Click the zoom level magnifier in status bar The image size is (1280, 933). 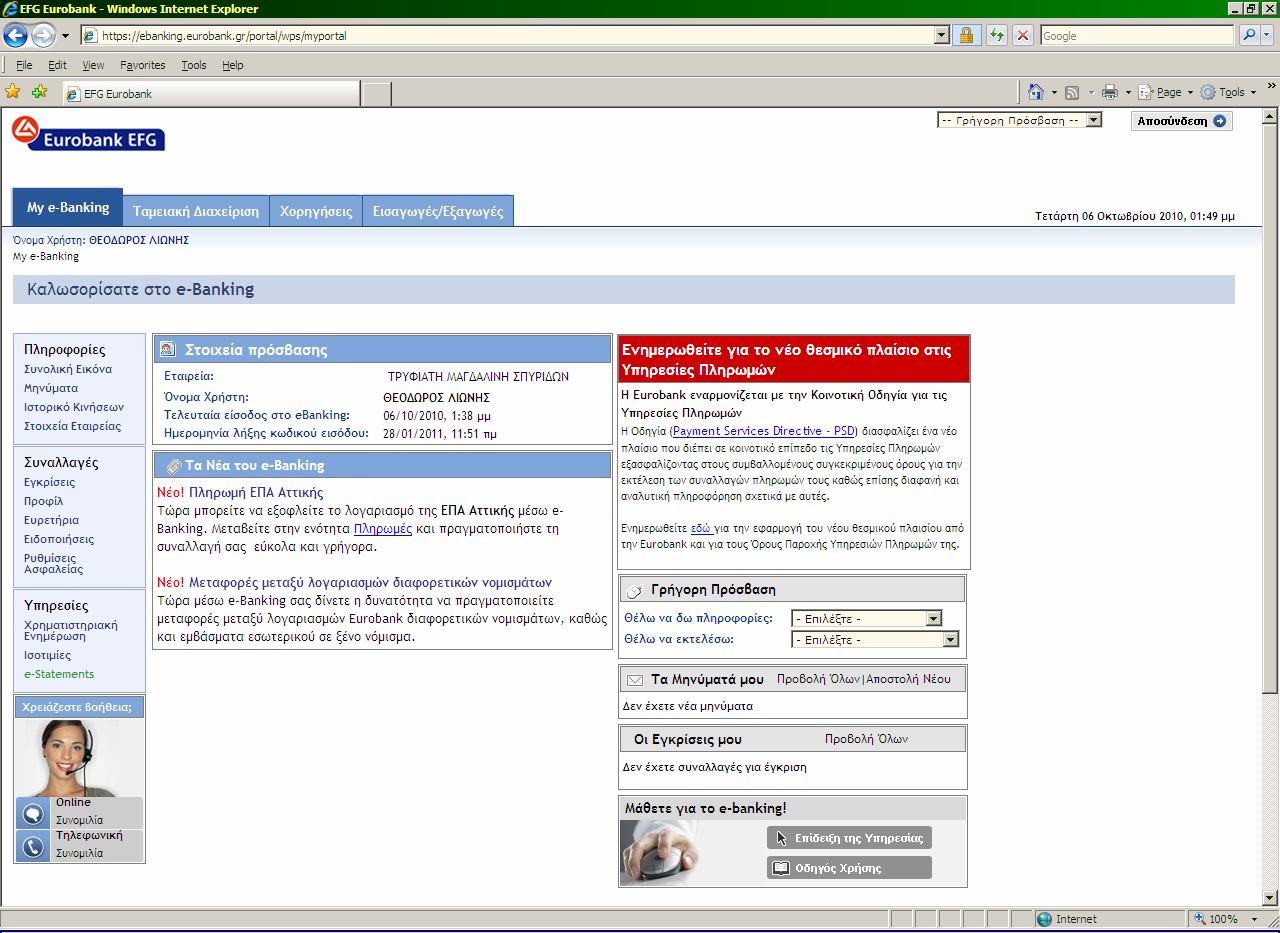pyautogui.click(x=1201, y=919)
